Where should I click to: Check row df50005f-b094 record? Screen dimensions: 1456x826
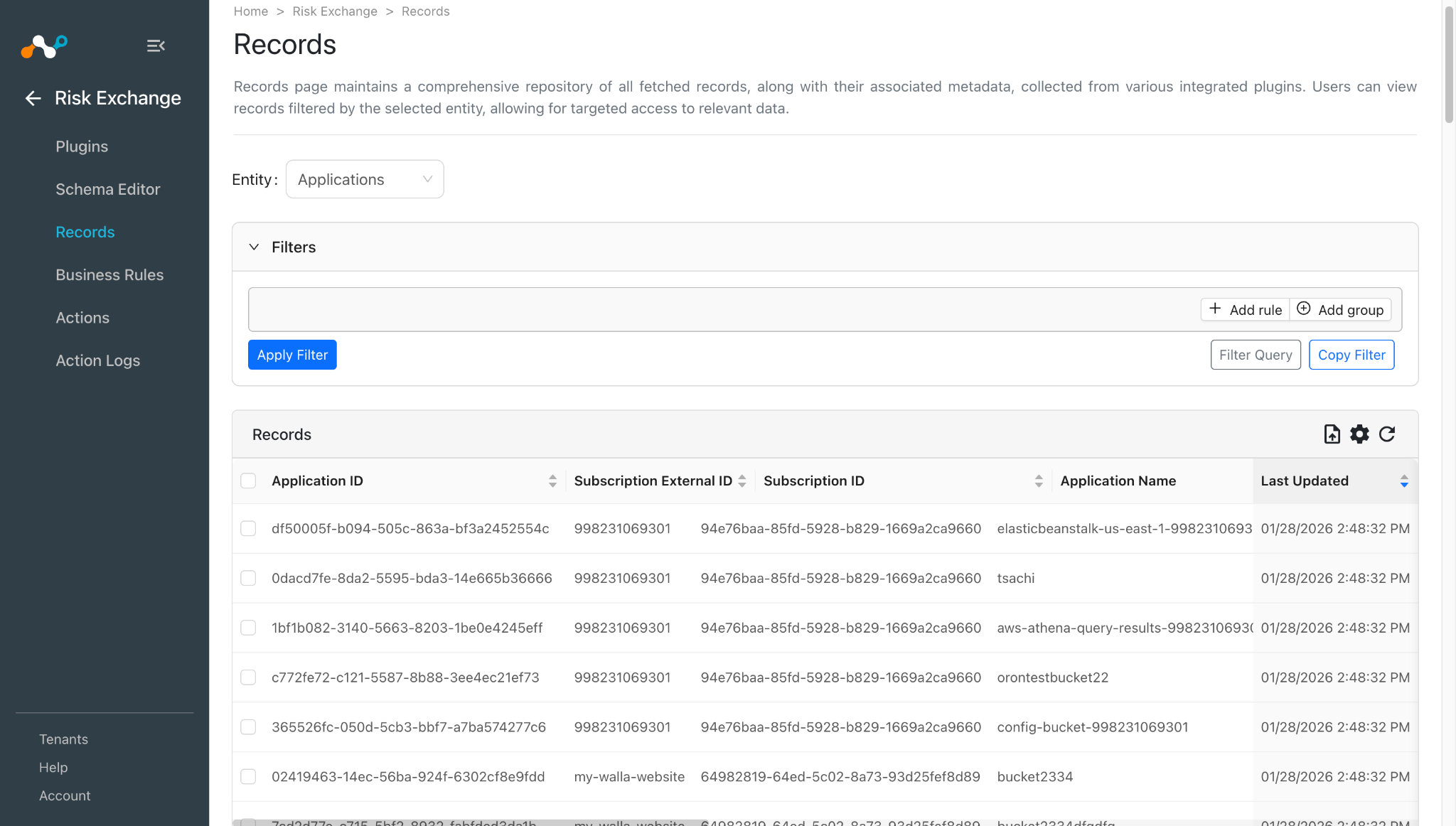coord(248,529)
